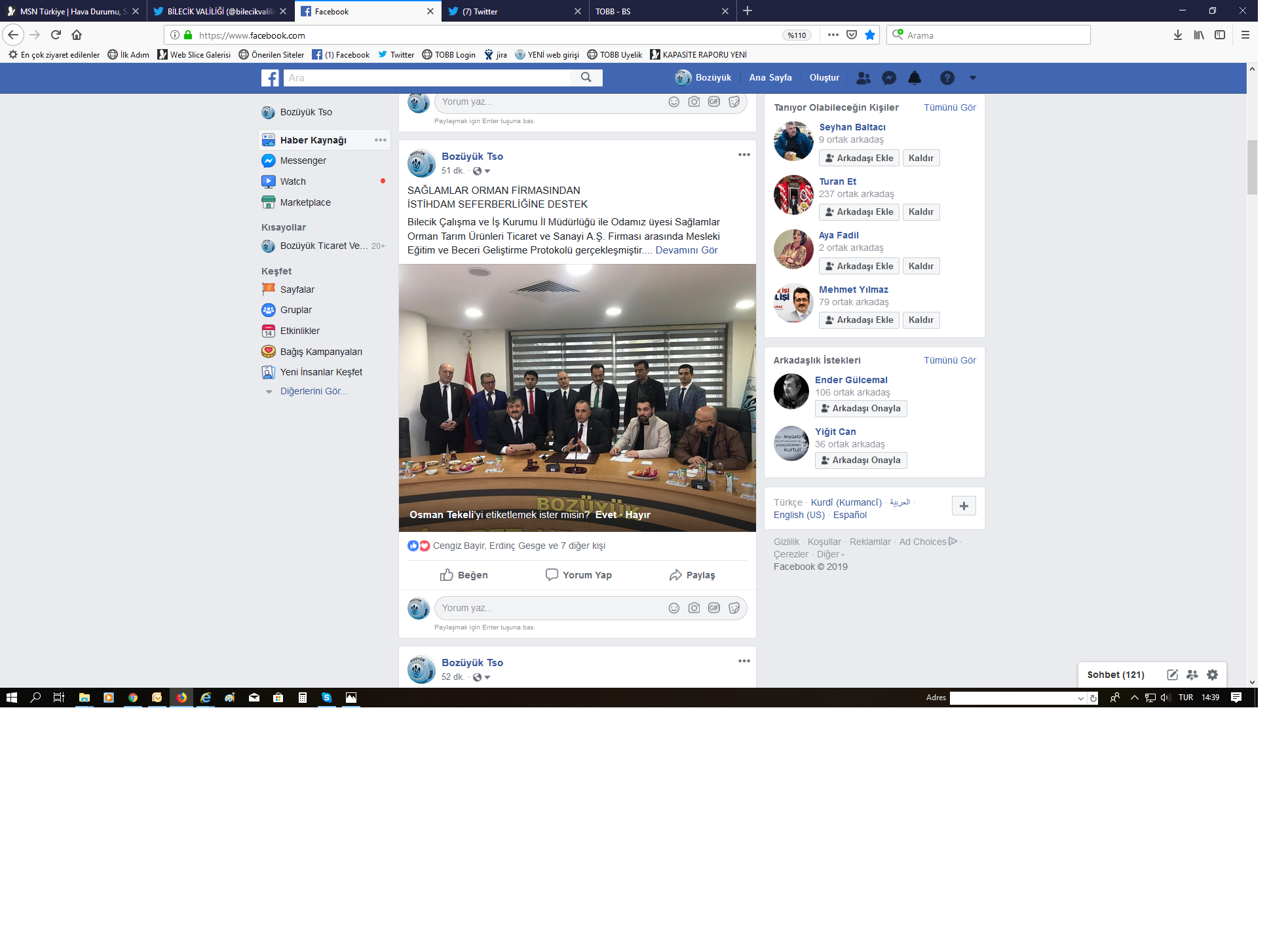This screenshot has width=1288, height=934.
Task: Open Windows Start menu
Action: (11, 698)
